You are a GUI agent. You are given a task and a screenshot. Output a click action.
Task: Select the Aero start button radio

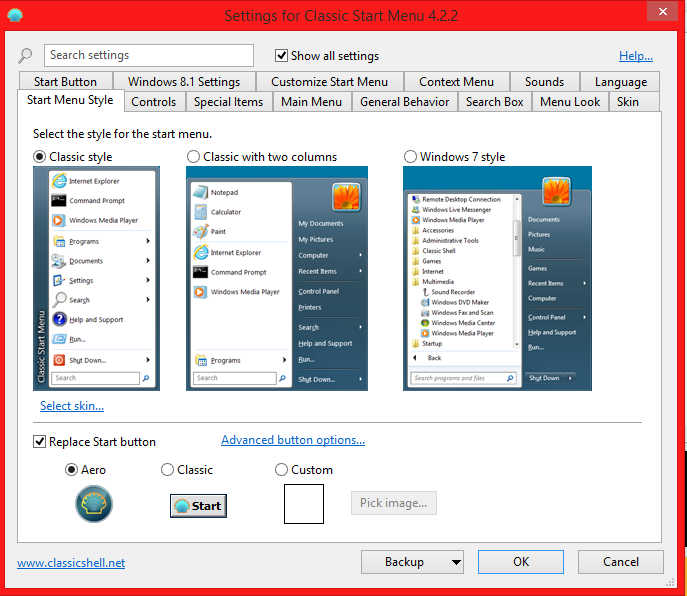tap(71, 470)
